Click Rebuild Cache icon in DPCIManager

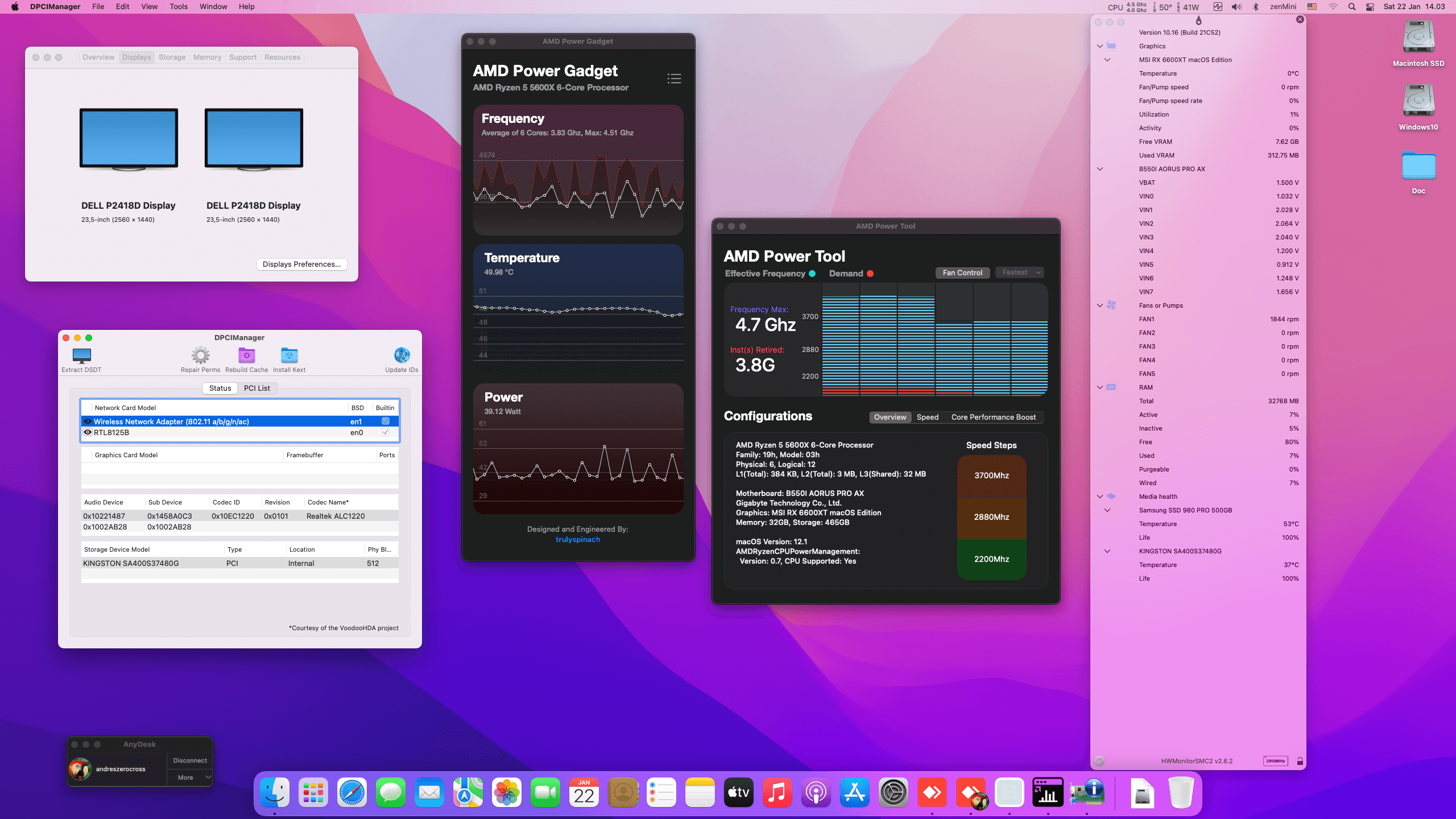[x=246, y=355]
